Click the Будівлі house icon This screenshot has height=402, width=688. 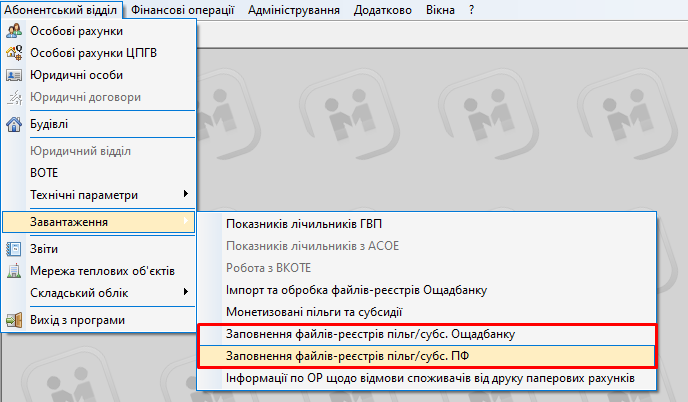(14, 125)
